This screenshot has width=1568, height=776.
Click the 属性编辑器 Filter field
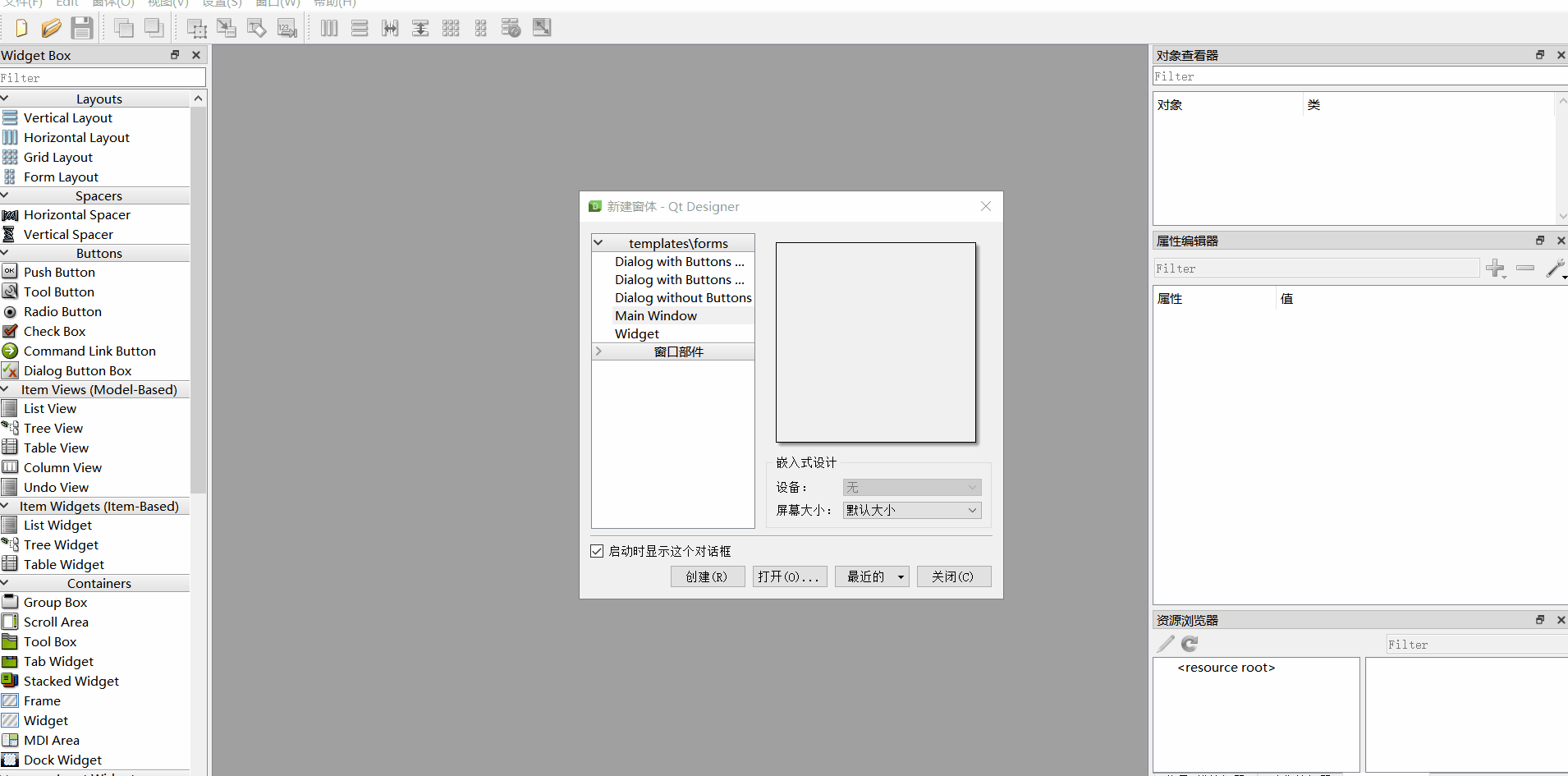pyautogui.click(x=1317, y=269)
